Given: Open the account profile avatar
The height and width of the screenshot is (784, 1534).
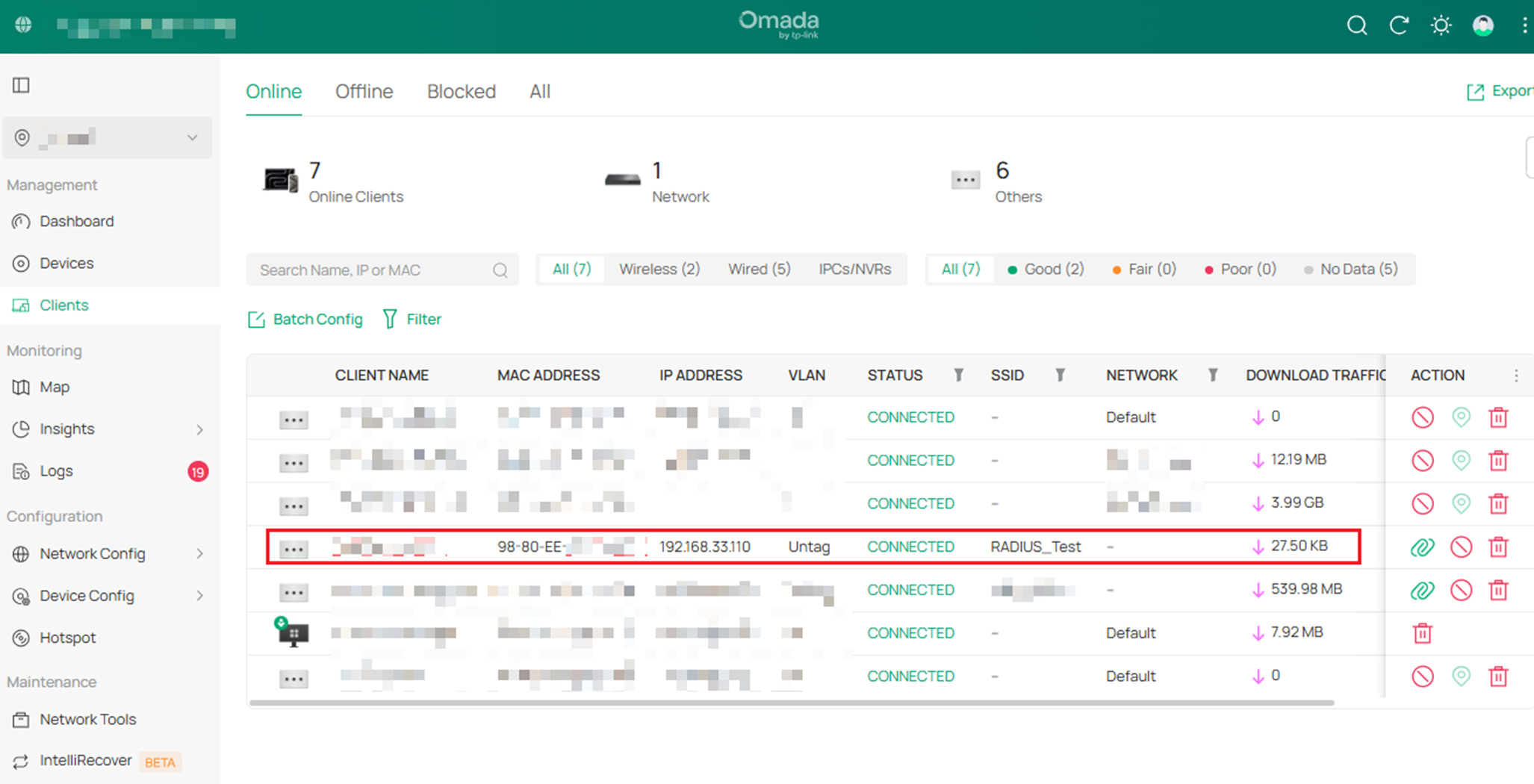Looking at the screenshot, I should click(1483, 25).
